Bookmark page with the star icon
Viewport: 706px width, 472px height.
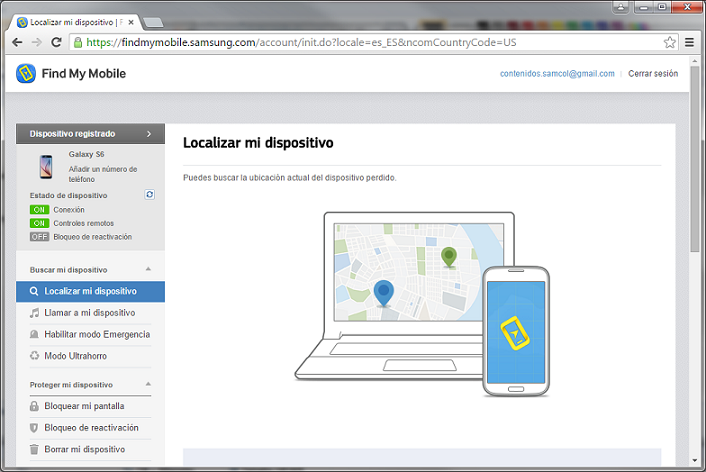670,42
